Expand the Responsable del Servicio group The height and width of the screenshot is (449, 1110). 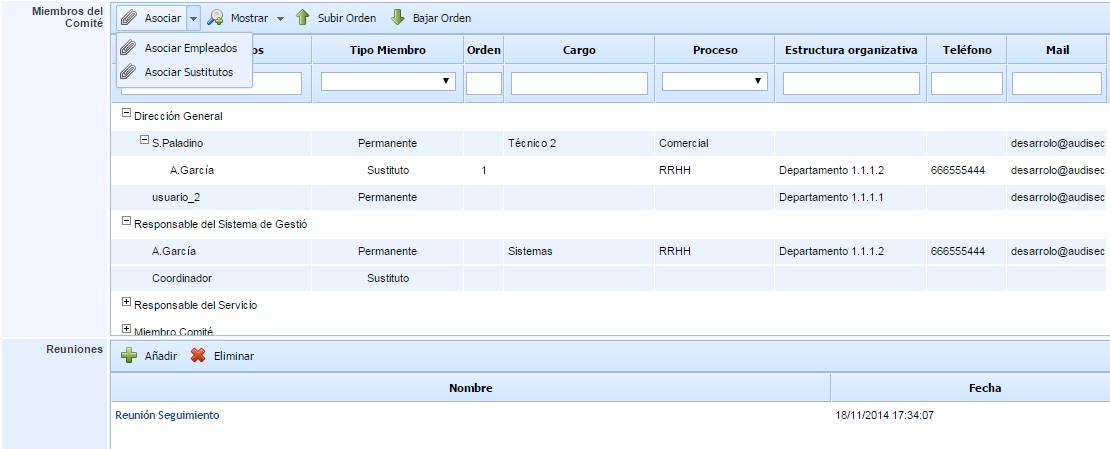126,302
